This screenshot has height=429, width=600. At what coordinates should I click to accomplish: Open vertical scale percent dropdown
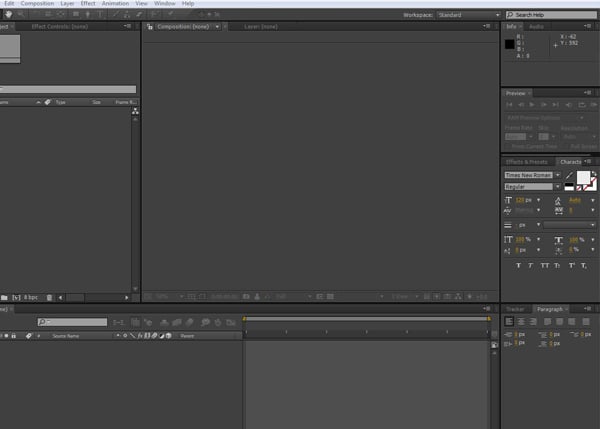[538, 240]
